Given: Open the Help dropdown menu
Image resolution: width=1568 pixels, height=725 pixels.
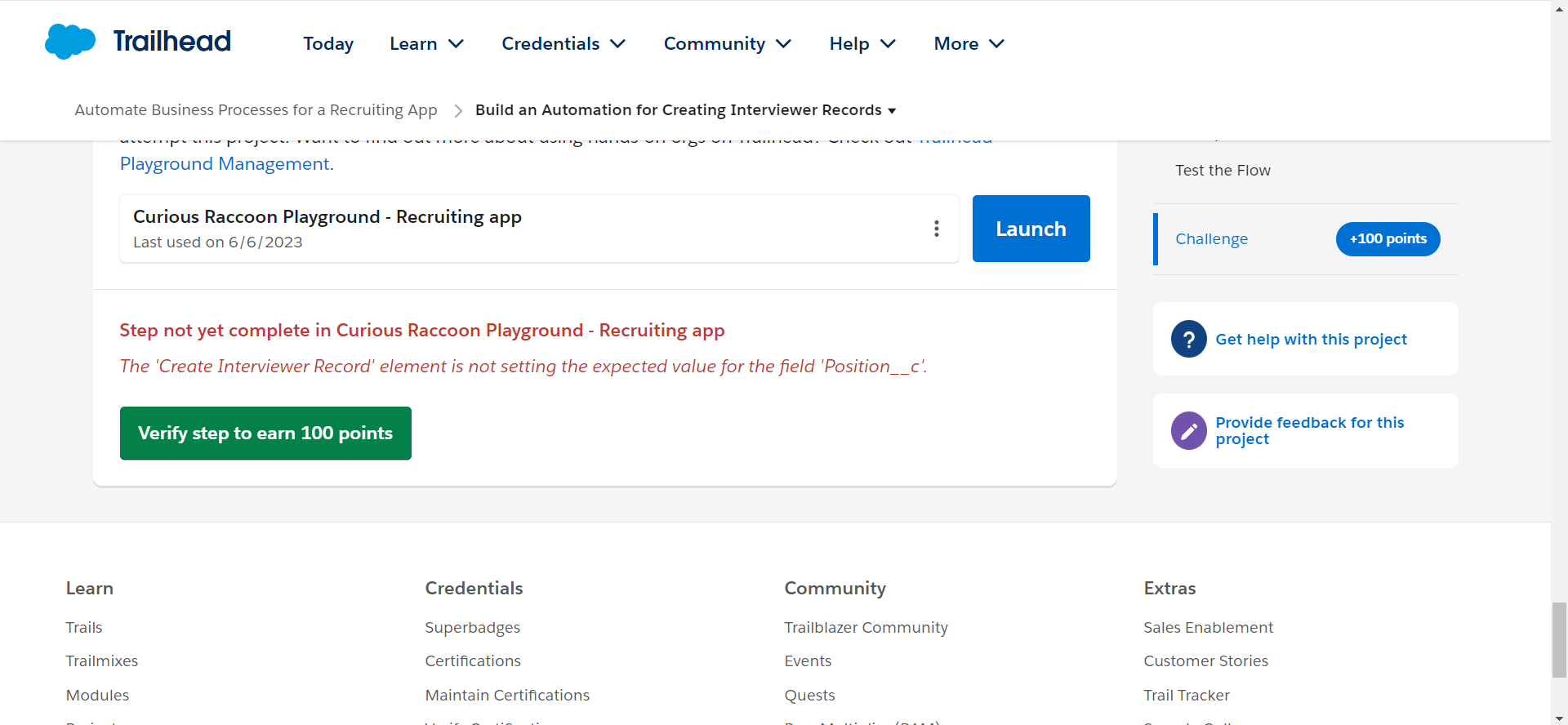Looking at the screenshot, I should point(862,43).
